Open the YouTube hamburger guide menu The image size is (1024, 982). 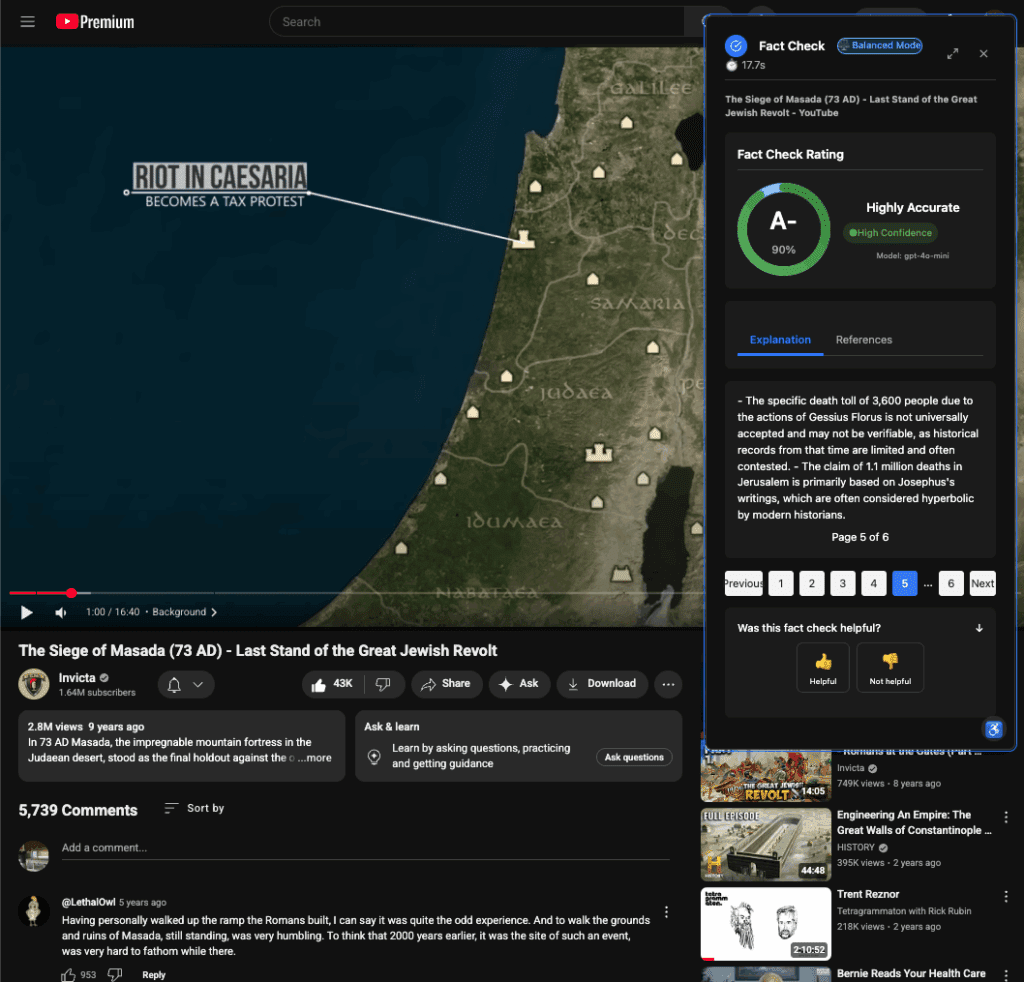(27, 22)
